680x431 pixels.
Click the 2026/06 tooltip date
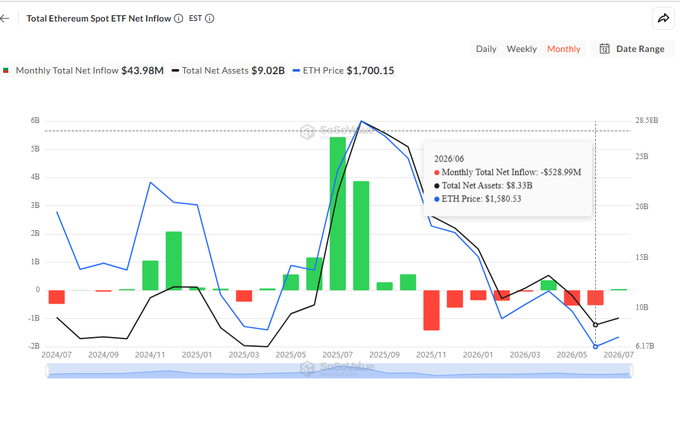449,159
